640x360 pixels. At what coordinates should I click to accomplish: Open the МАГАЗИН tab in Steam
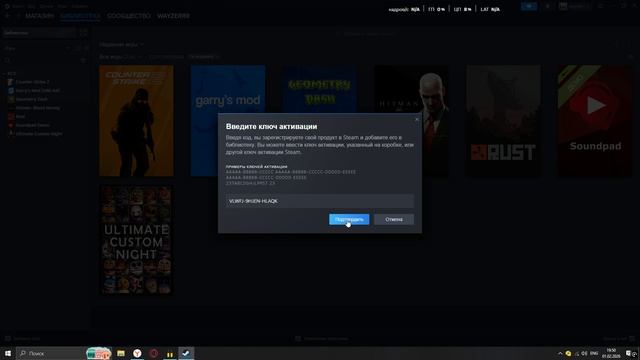pyautogui.click(x=39, y=16)
